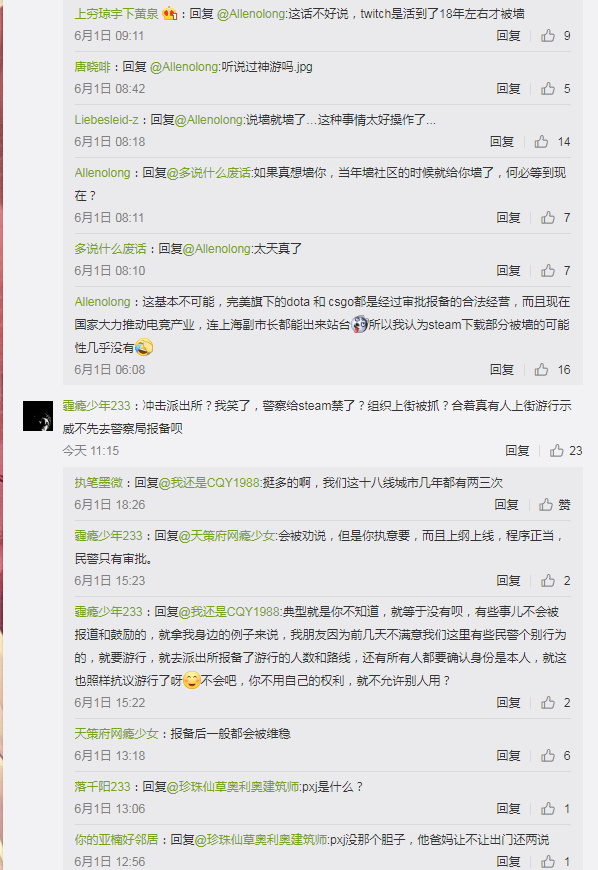Thumbs-up Allenolong's 06:08 comment with 16 likes
This screenshot has height=870, width=598.
541,370
